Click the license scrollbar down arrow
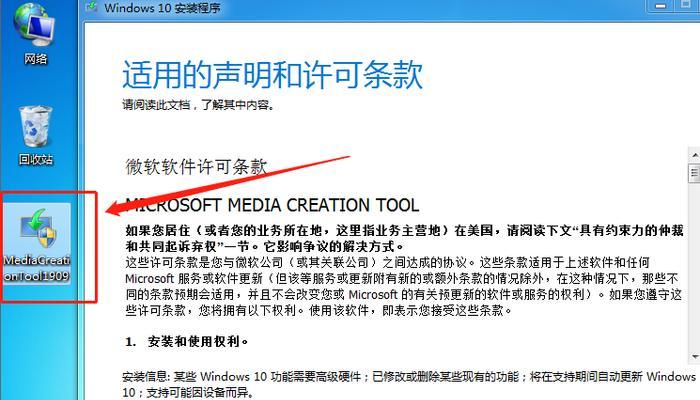Viewport: 700px width, 400px height. [695, 357]
